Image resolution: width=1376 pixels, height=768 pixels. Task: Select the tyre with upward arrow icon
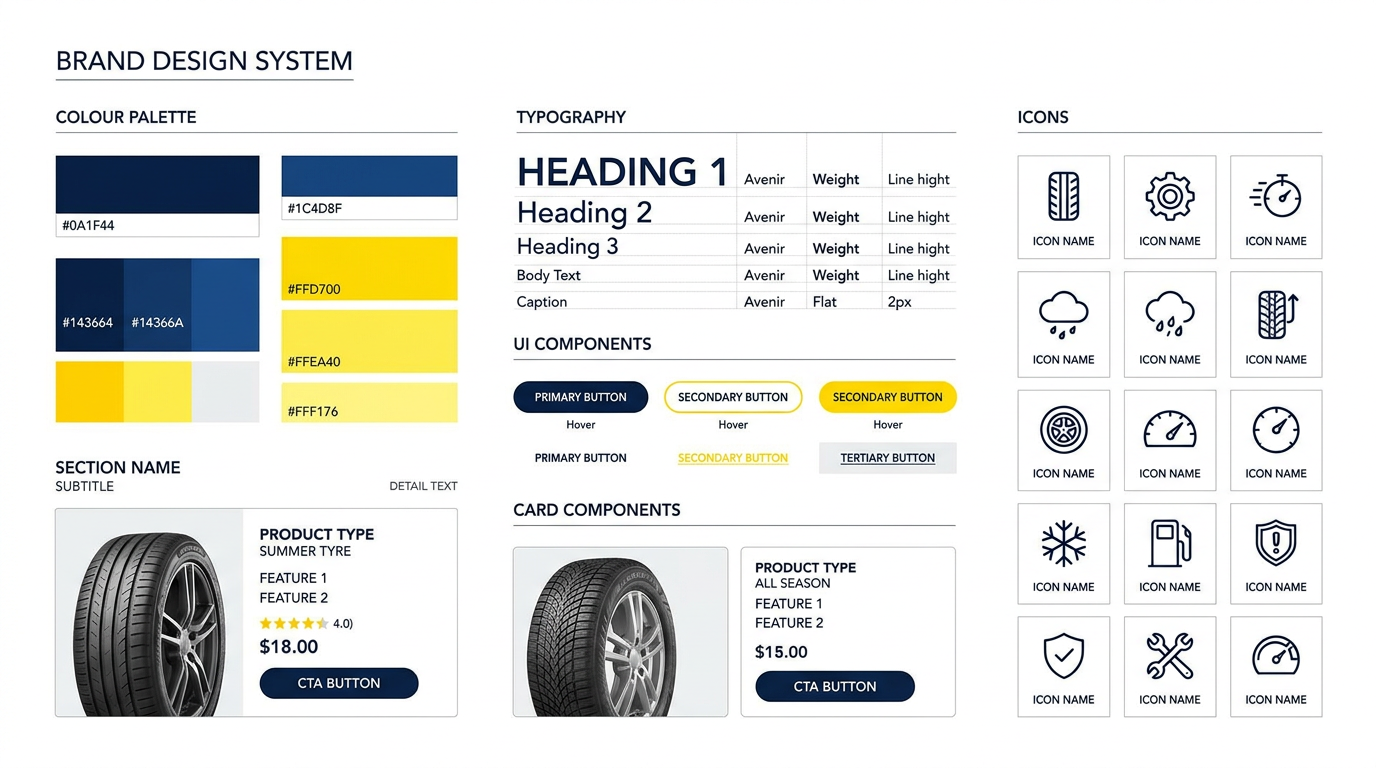point(1276,314)
